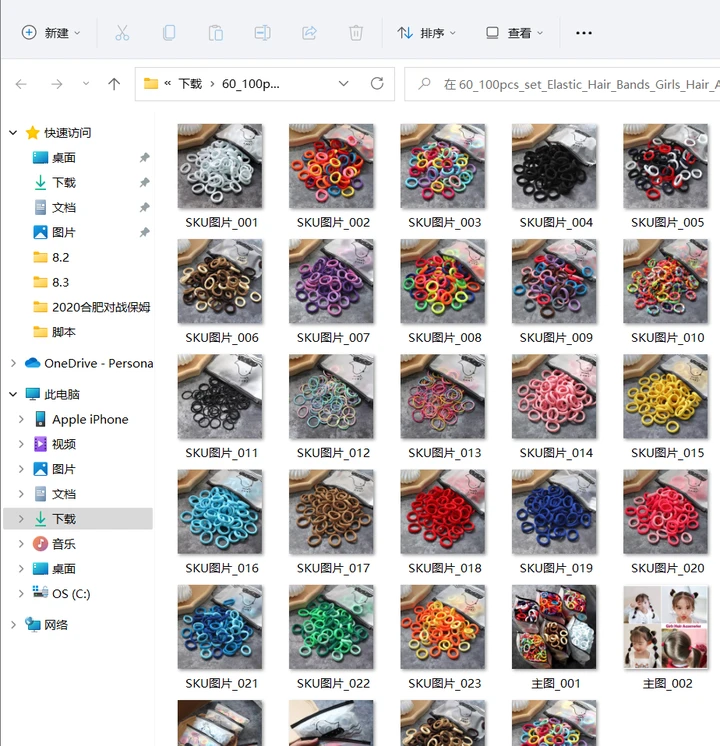The image size is (720, 746).
Task: Go back with the left arrow
Action: [x=21, y=84]
